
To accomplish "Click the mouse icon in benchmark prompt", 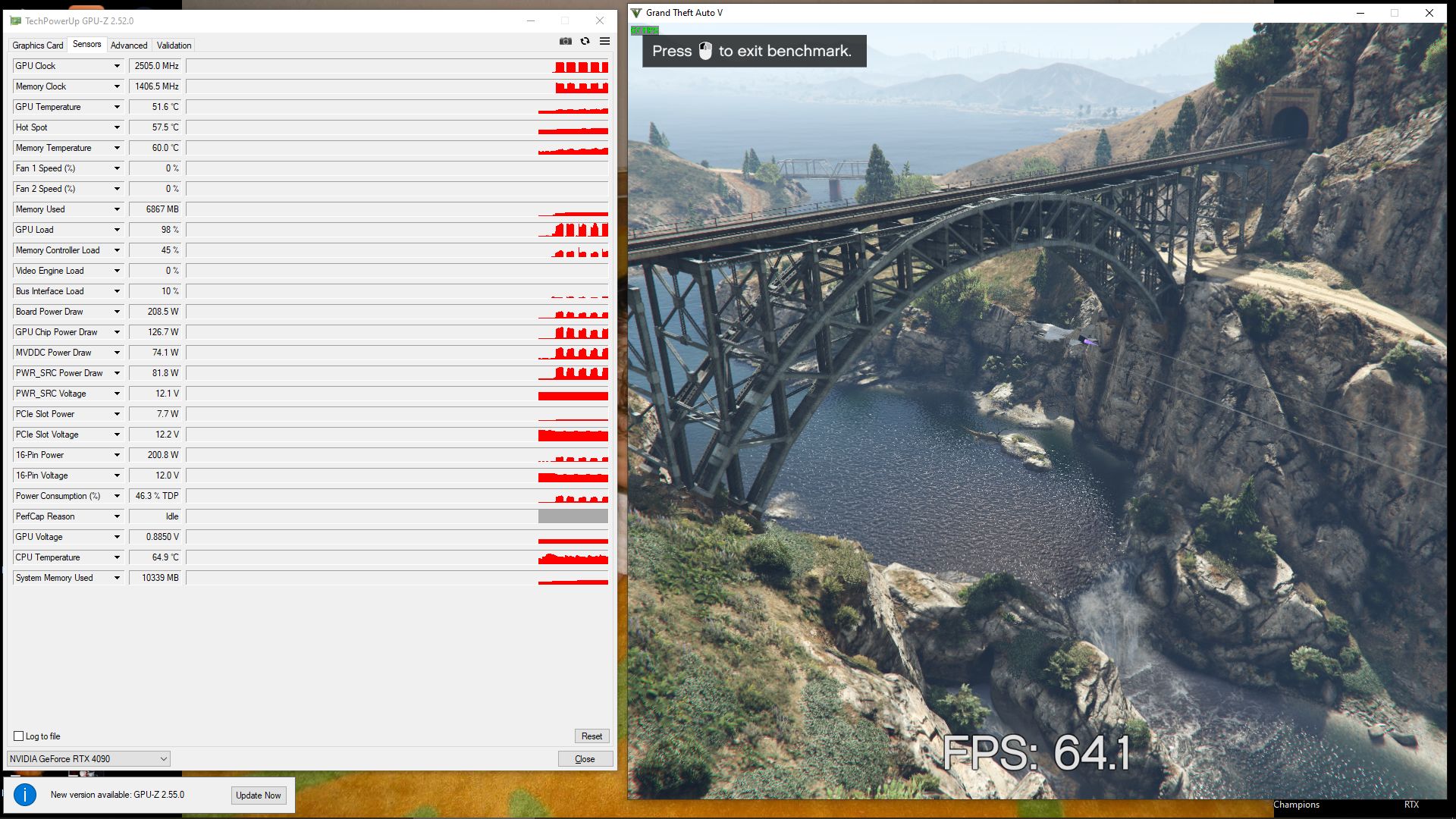I will (x=705, y=51).
